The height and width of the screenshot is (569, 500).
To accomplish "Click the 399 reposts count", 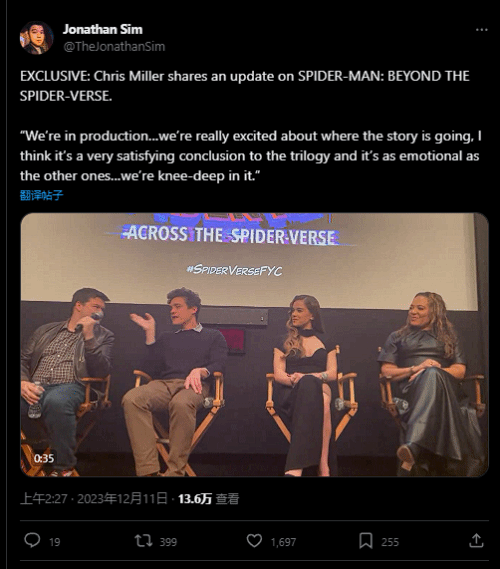I will [x=168, y=542].
